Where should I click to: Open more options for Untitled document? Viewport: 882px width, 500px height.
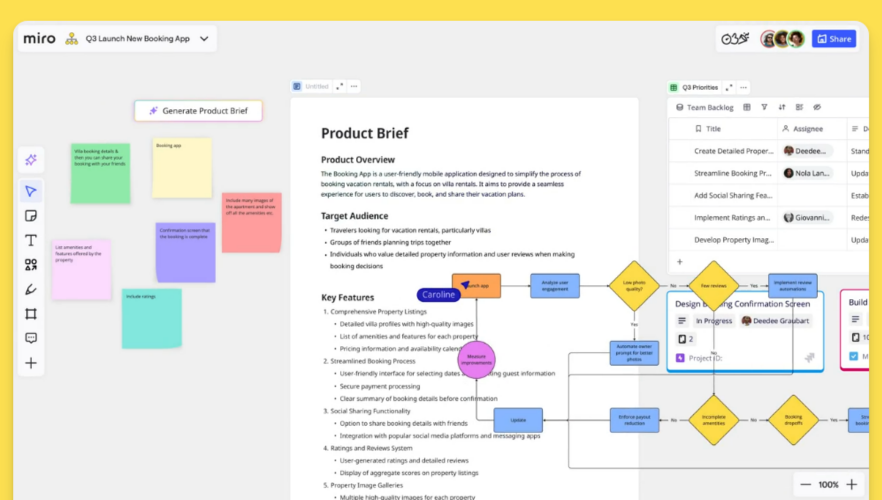coord(354,87)
